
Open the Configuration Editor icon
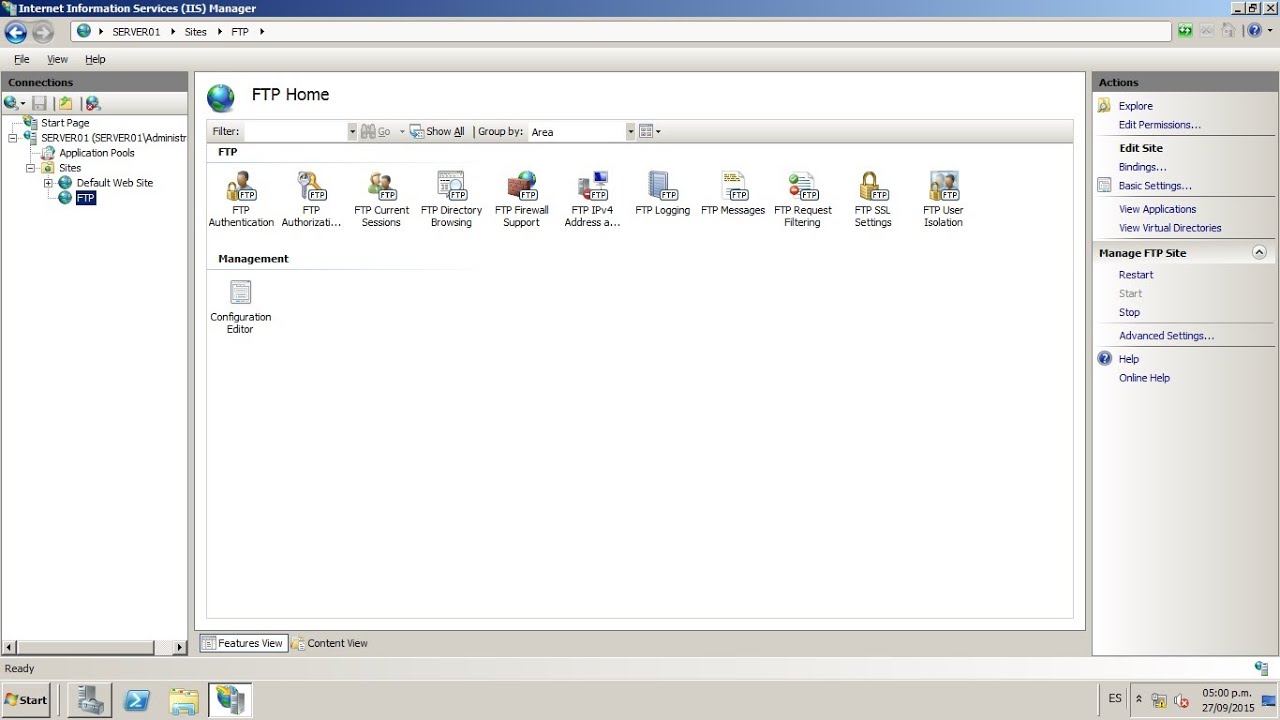[240, 306]
